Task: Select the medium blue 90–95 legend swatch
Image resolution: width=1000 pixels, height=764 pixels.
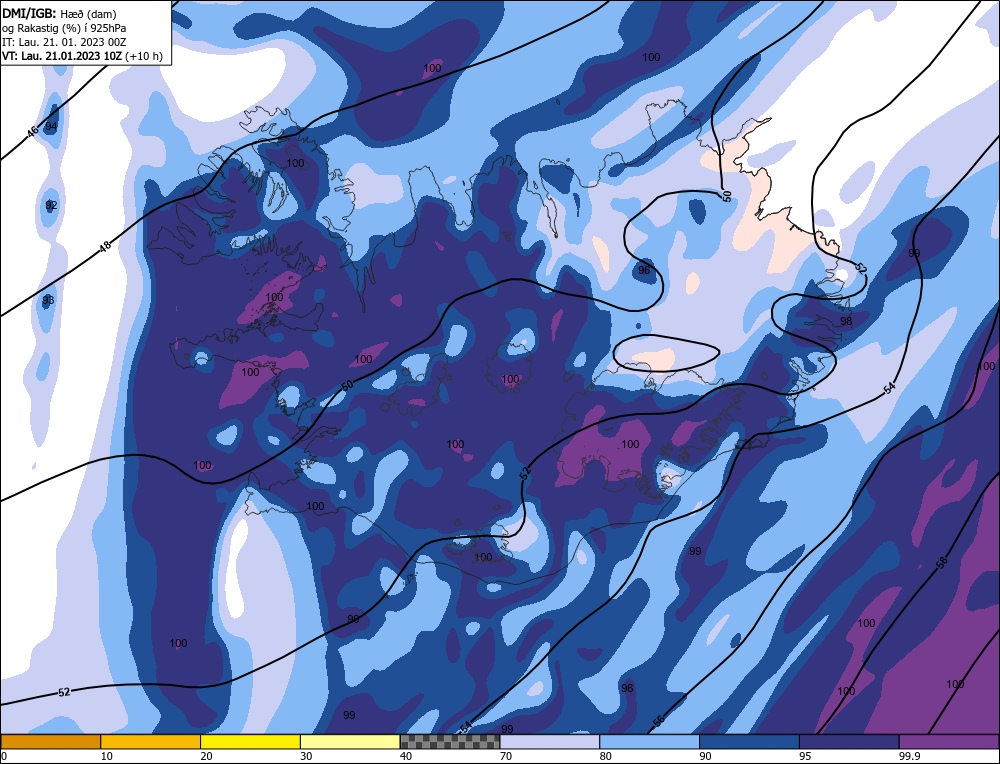Action: [749, 741]
